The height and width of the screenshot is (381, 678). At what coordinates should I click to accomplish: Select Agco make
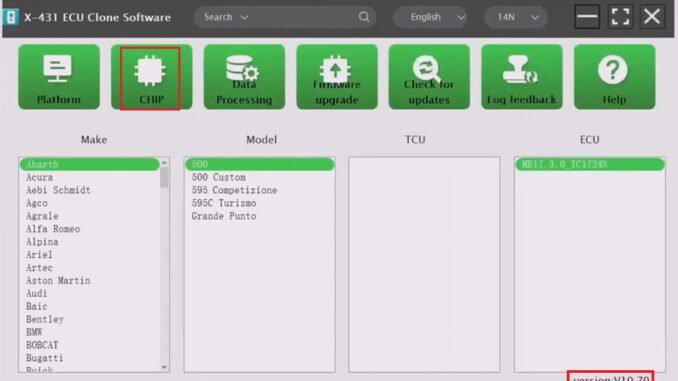pyautogui.click(x=90, y=203)
